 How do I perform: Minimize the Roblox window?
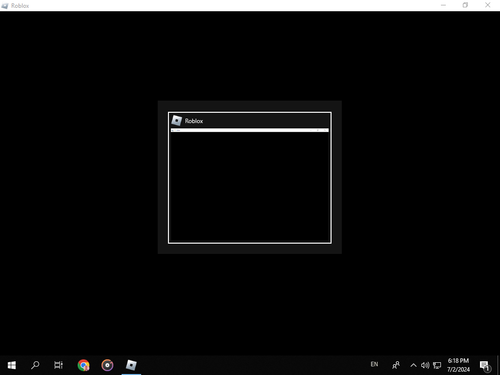tap(443, 5)
